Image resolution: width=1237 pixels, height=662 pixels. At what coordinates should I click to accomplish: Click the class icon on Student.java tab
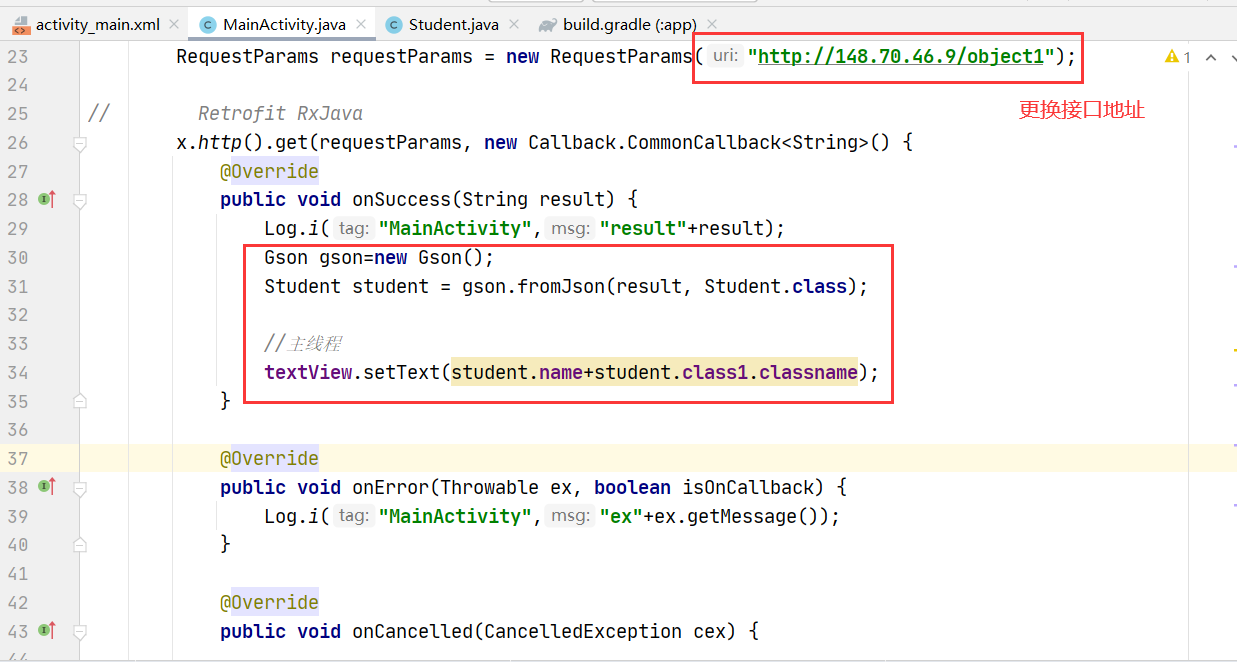[394, 25]
